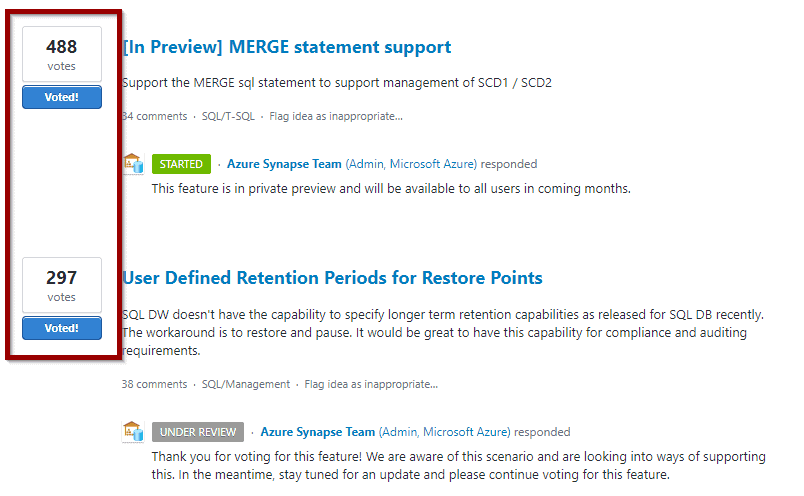
Task: Click the Azure Synapse Team avatar beside UNDER REVIEW
Action: 133,431
